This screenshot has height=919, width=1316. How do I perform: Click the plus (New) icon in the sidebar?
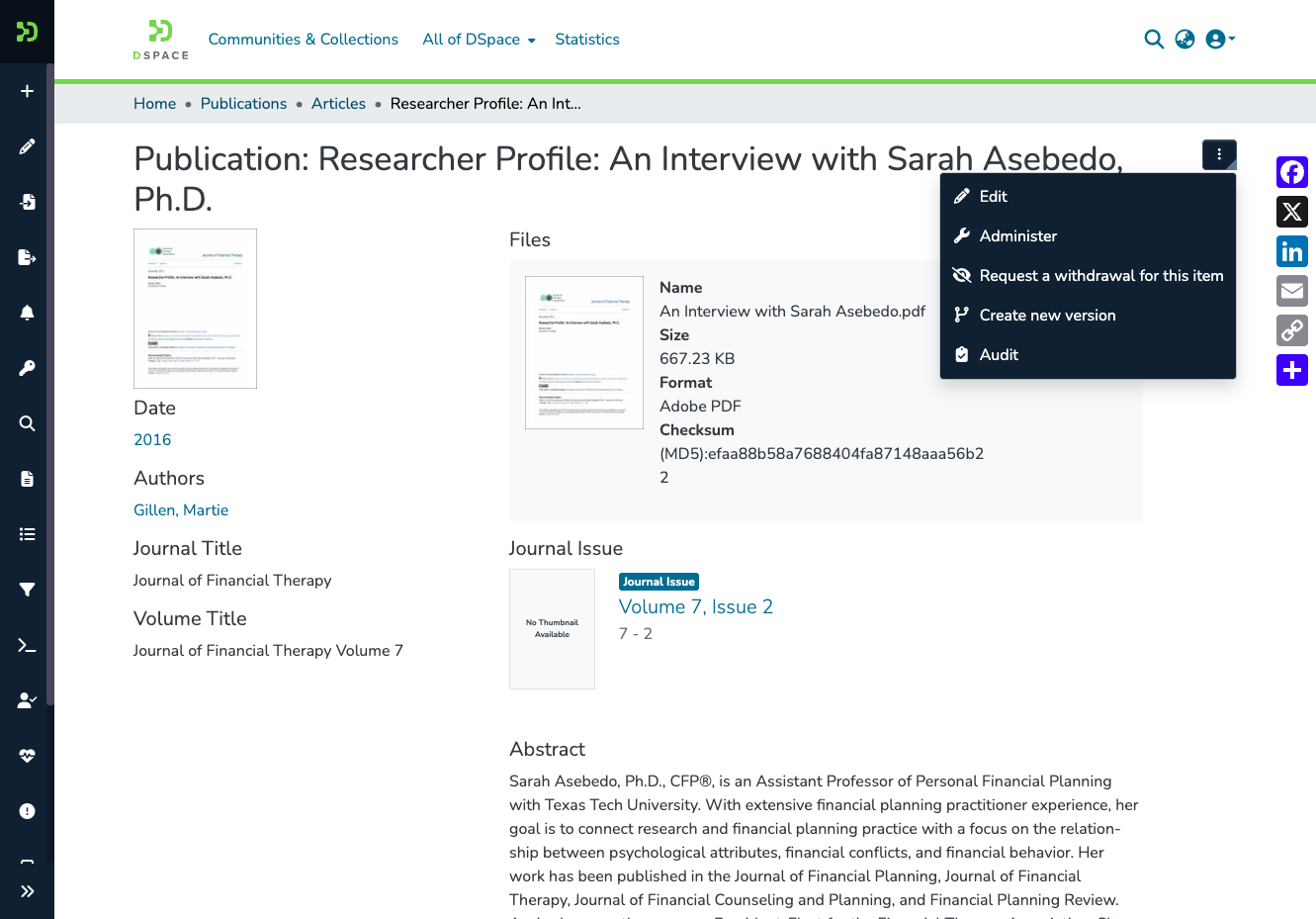pos(27,91)
